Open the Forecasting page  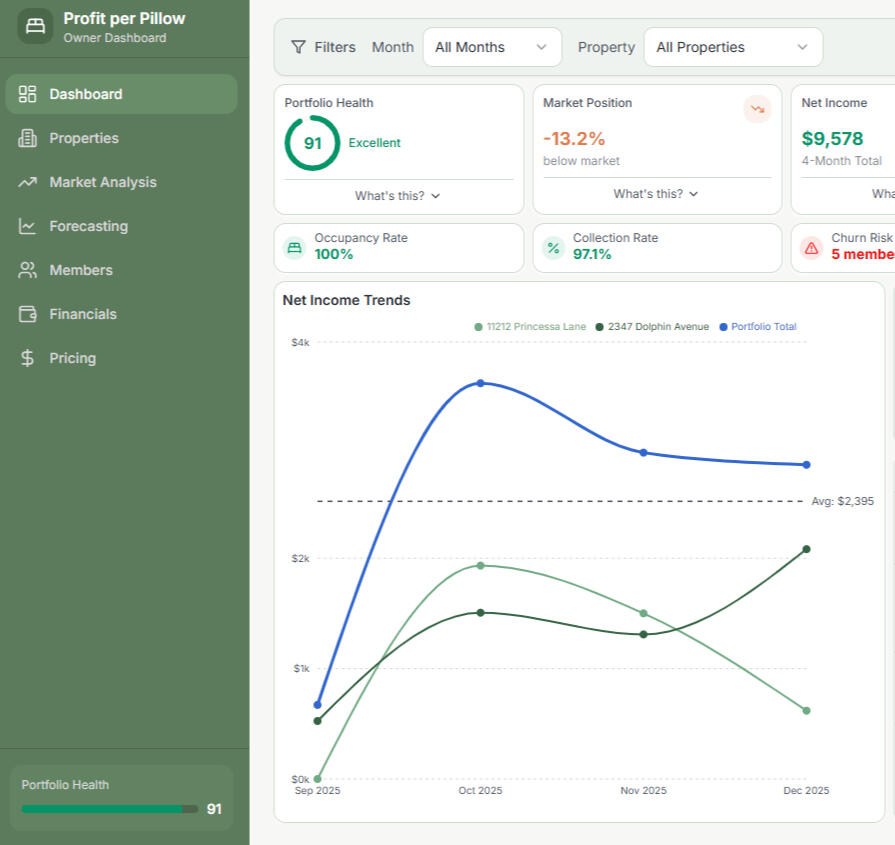click(89, 226)
